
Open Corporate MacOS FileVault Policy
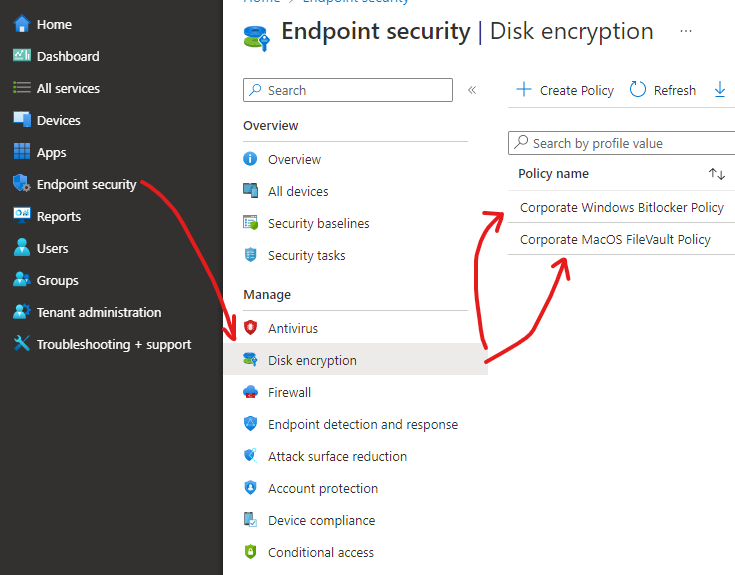615,239
